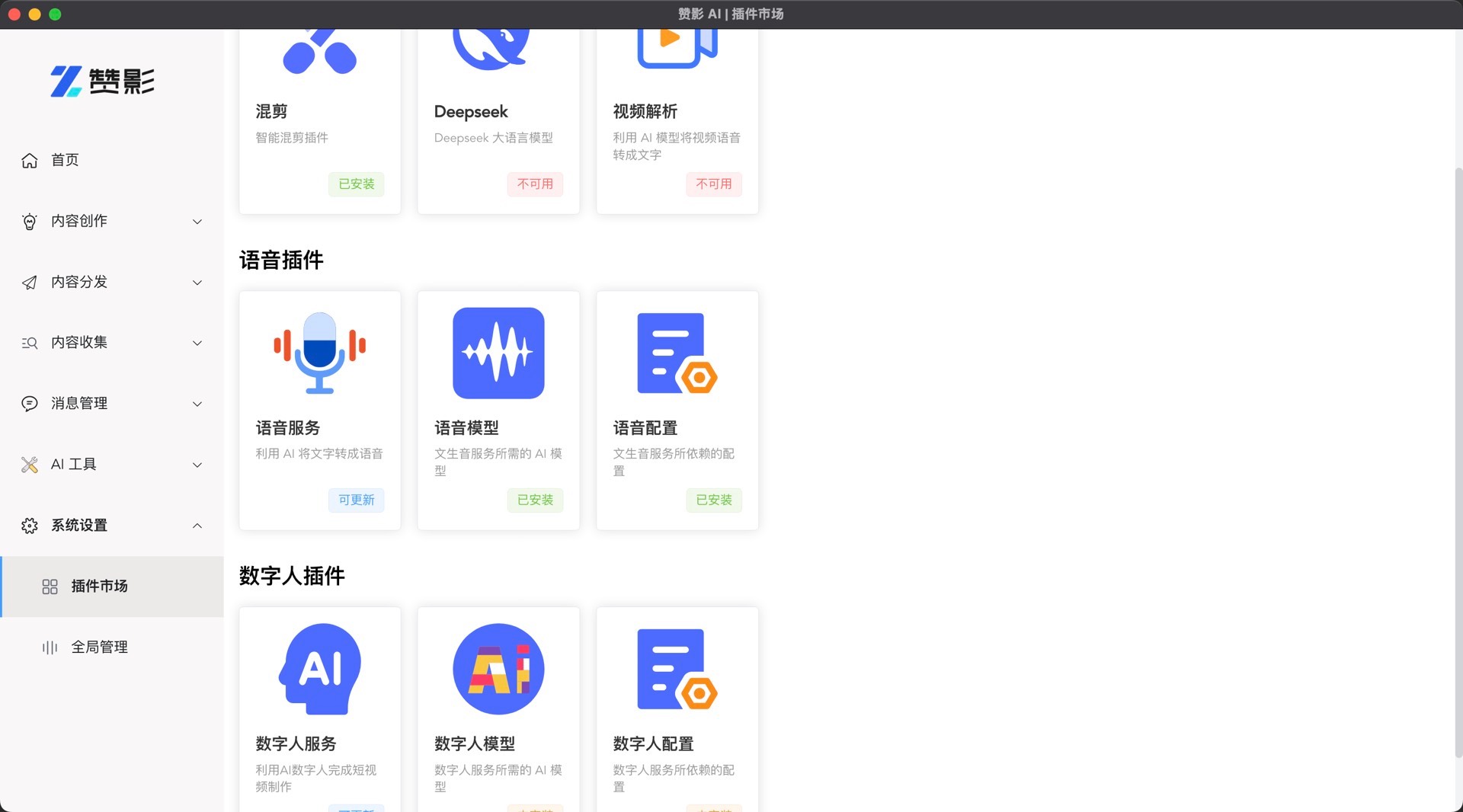The height and width of the screenshot is (812, 1463).
Task: Click the Deepseek whale plugin icon
Action: point(491,50)
